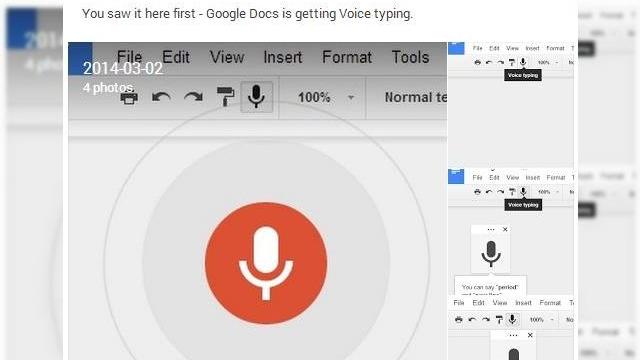Image resolution: width=640 pixels, height=360 pixels.
Task: Open the third thumbnail without a Docs logo
Action: click(x=511, y=328)
